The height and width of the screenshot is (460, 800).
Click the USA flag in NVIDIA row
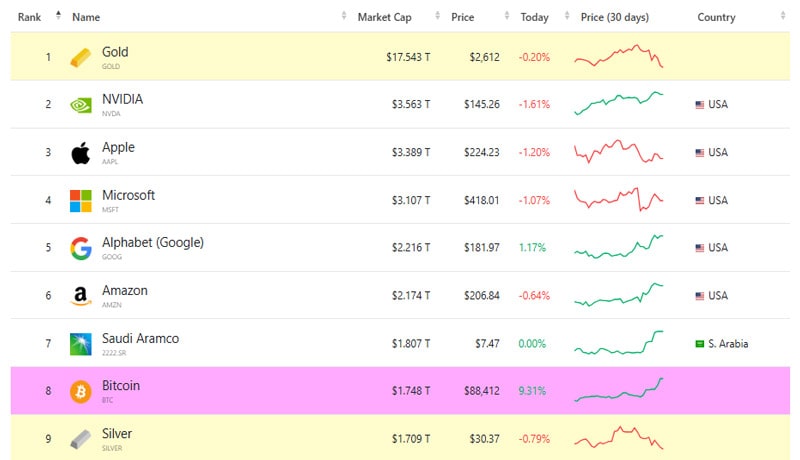(699, 105)
